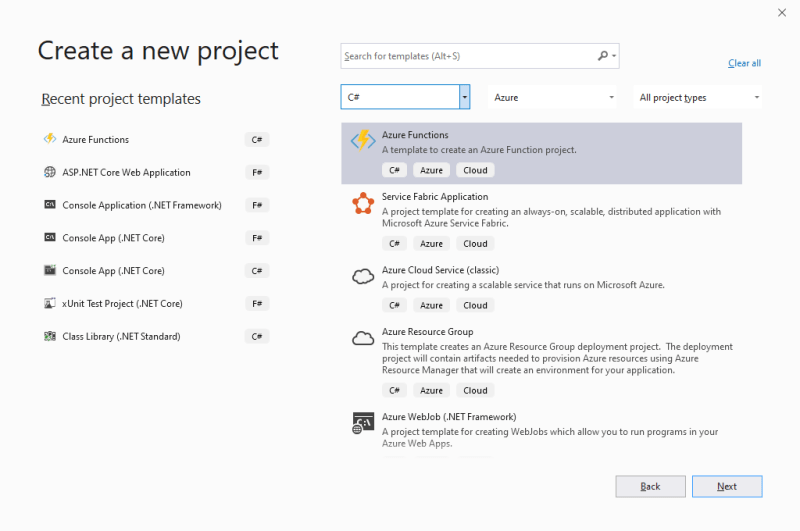This screenshot has height=531, width=800.
Task: Click the Cloud tag under Azure Cloud Service
Action: click(x=475, y=305)
